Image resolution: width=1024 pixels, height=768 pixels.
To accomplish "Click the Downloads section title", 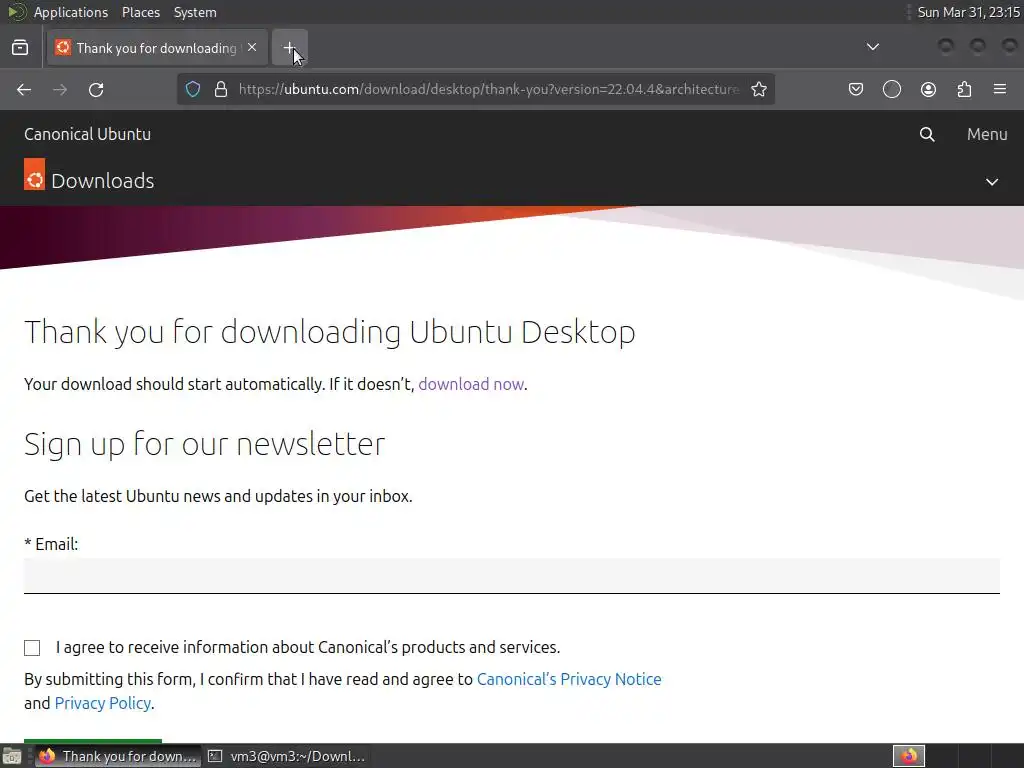I will click(103, 181).
